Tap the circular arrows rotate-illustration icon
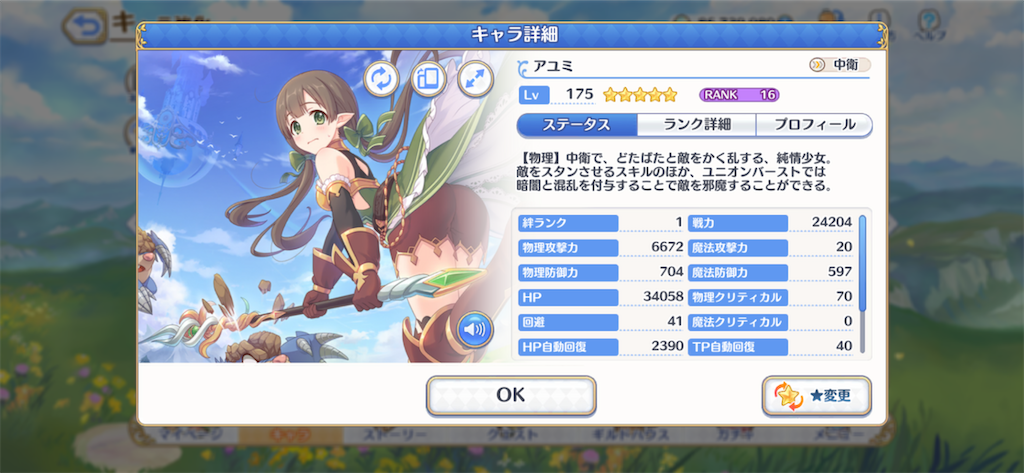The height and width of the screenshot is (473, 1024). pyautogui.click(x=381, y=78)
